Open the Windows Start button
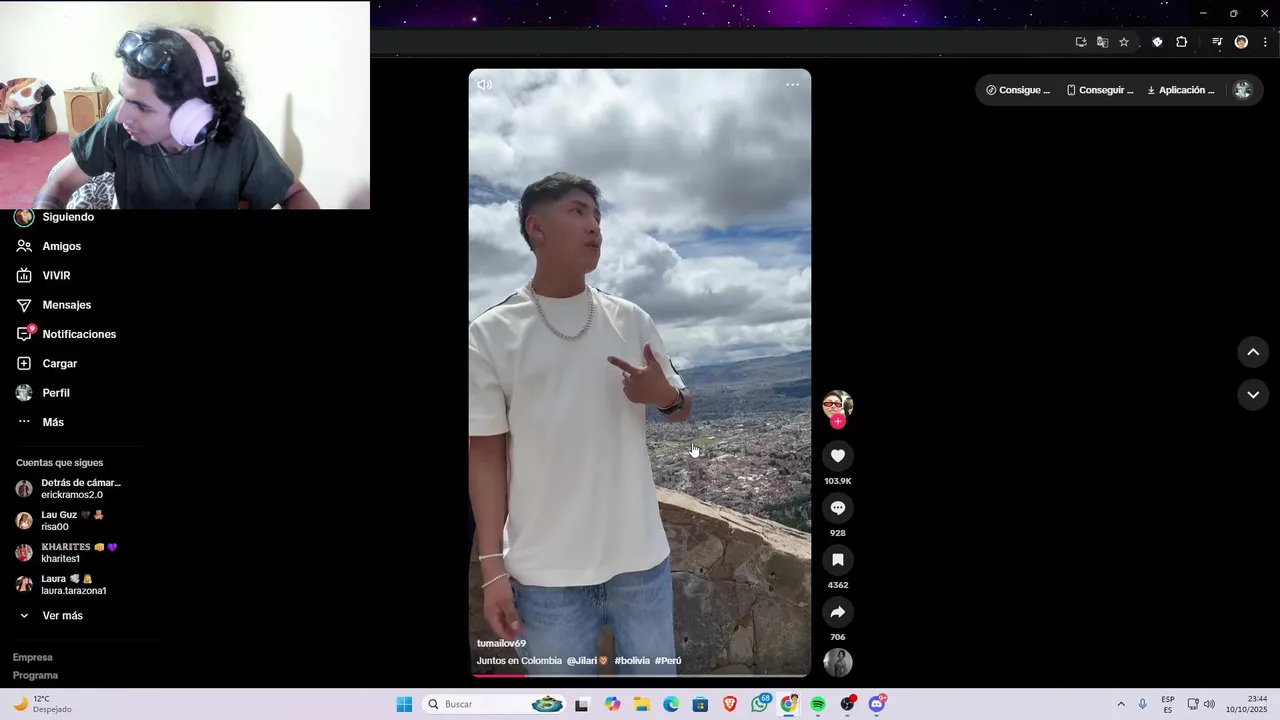1280x720 pixels. pyautogui.click(x=404, y=704)
